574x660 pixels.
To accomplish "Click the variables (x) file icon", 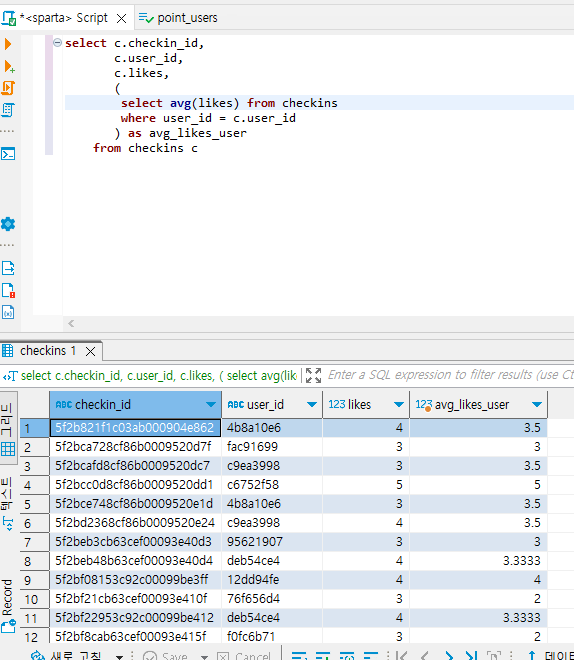I will coord(8,312).
